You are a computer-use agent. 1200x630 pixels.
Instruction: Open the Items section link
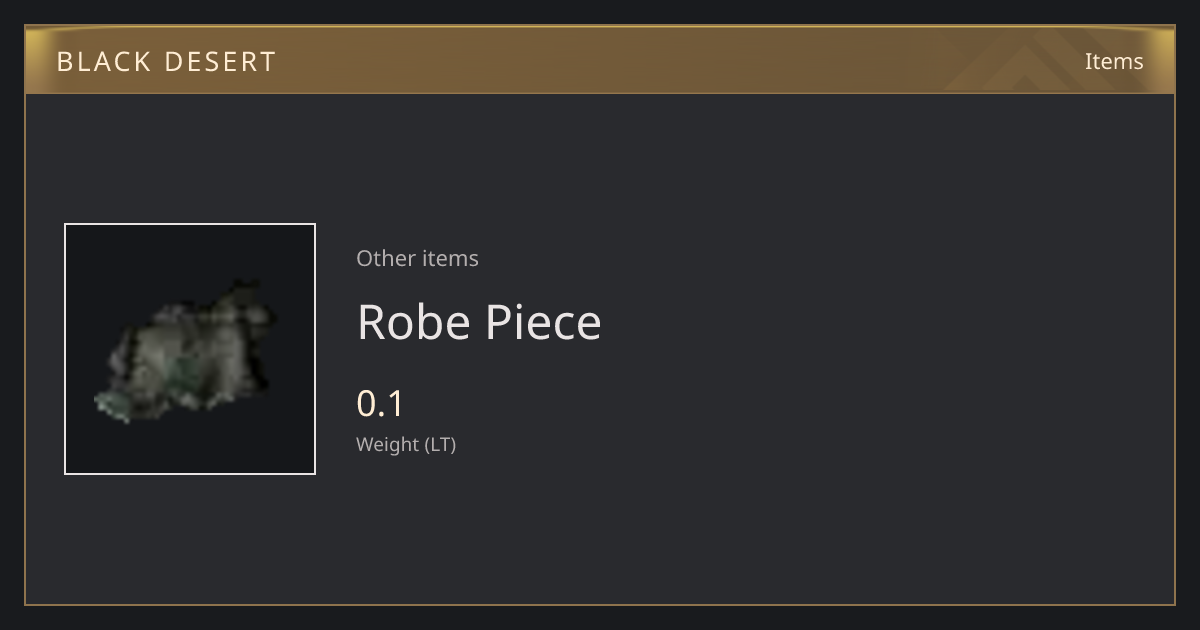(1114, 61)
